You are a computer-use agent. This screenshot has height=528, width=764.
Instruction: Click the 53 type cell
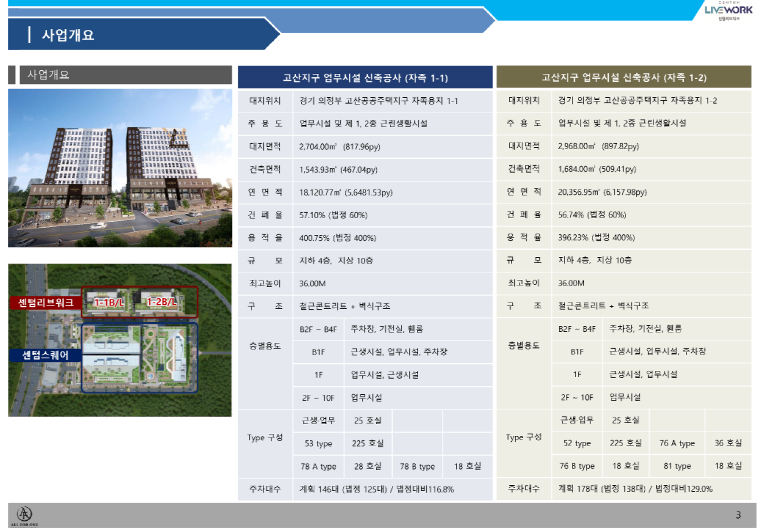tap(318, 443)
